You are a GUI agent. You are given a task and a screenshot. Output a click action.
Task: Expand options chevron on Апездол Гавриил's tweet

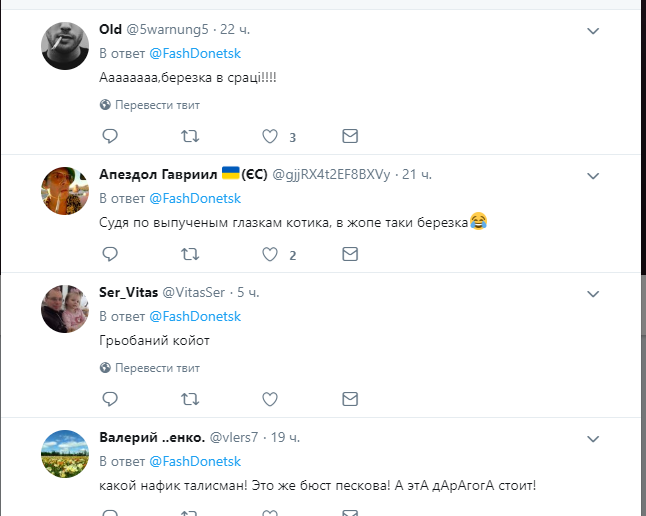593,175
